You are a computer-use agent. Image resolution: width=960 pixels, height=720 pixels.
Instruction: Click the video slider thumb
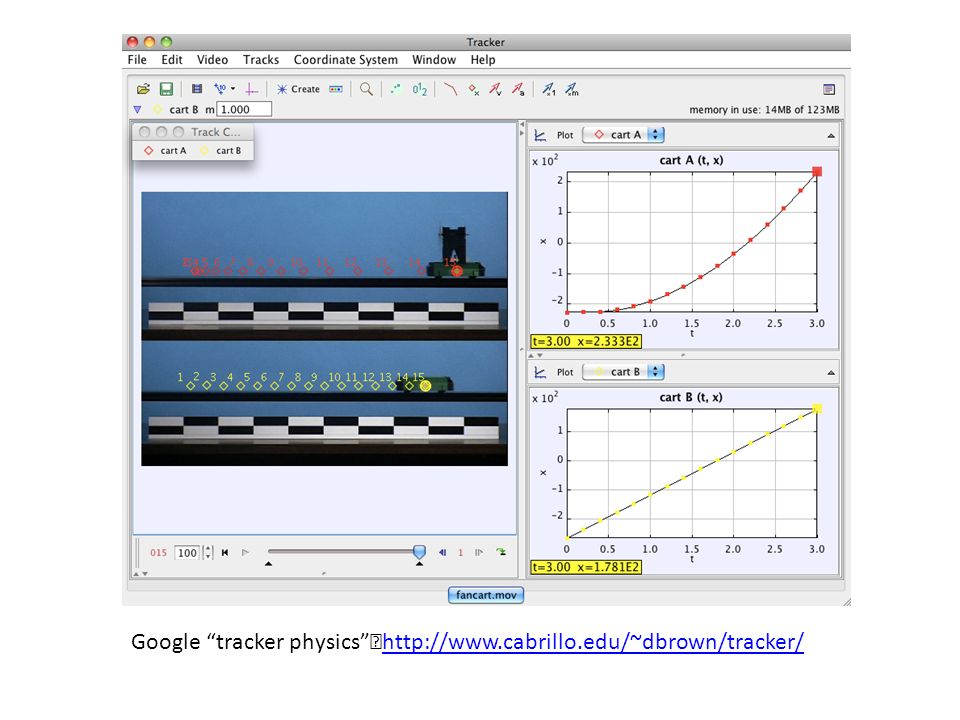(x=419, y=552)
